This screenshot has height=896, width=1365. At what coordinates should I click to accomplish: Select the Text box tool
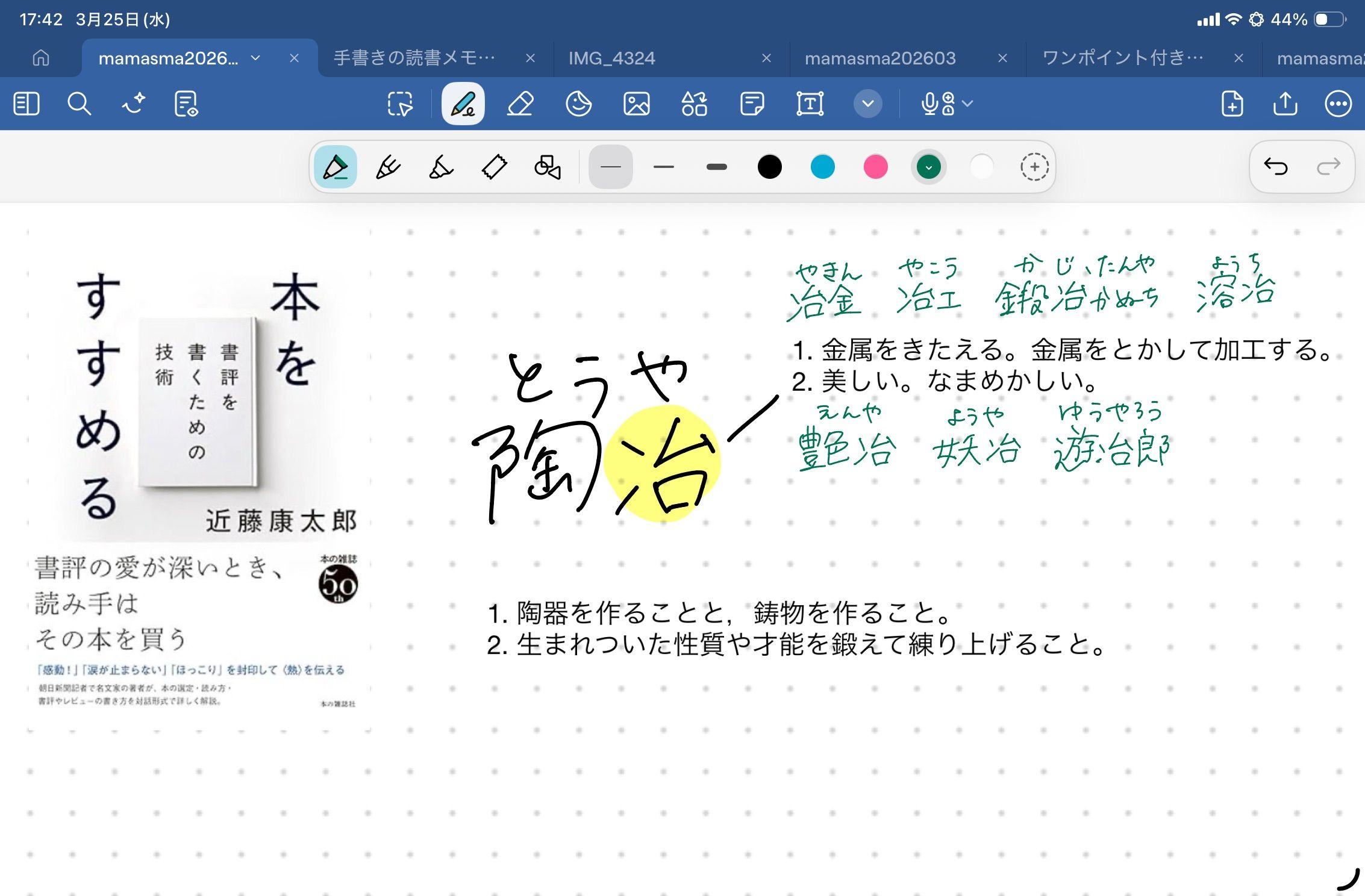[810, 104]
